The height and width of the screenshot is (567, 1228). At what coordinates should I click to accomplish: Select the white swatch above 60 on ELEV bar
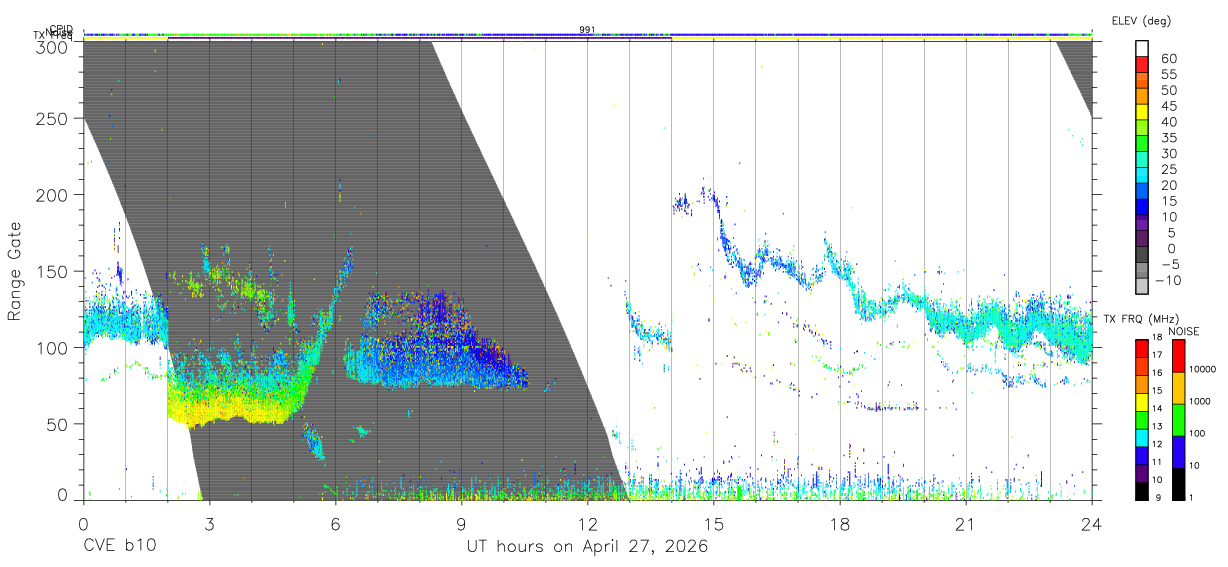pos(1143,51)
